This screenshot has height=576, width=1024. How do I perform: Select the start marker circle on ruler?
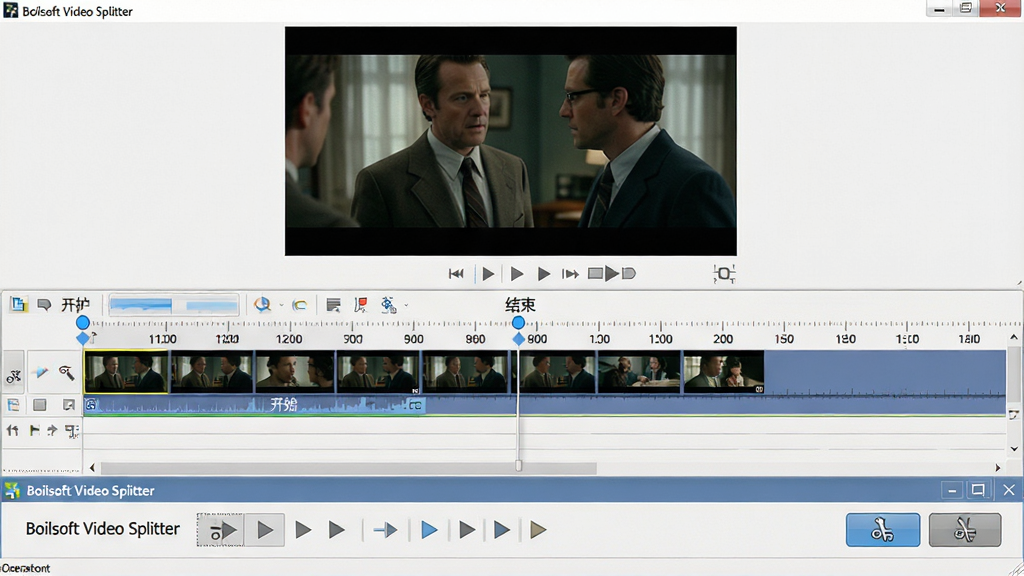[x=83, y=323]
